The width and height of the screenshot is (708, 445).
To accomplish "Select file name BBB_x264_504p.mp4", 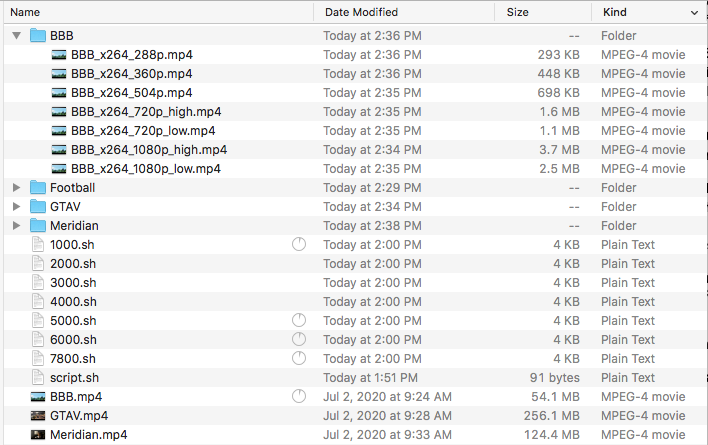I will point(132,93).
